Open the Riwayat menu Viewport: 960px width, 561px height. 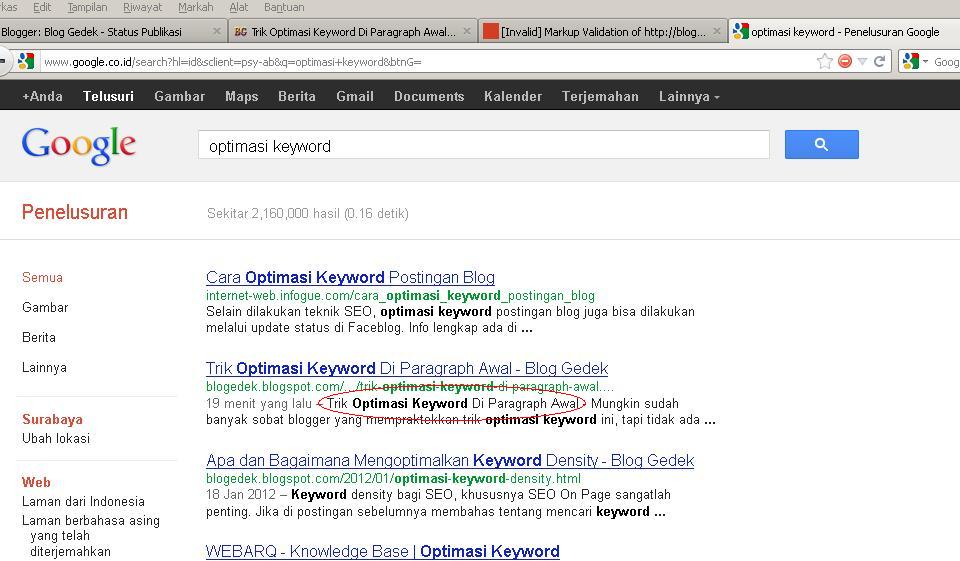pos(143,7)
